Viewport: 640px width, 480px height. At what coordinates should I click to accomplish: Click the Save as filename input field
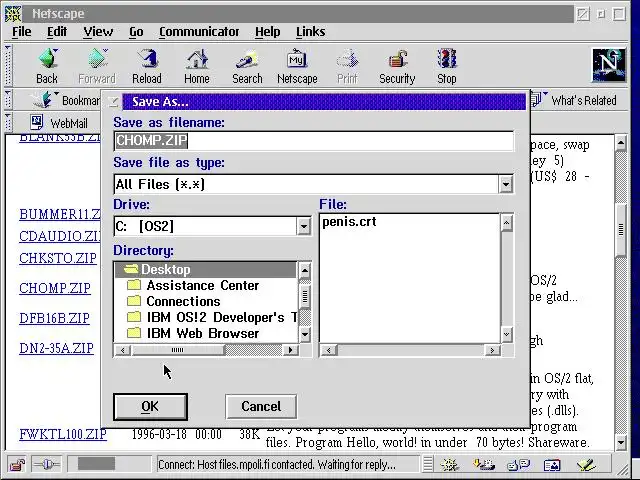(313, 141)
